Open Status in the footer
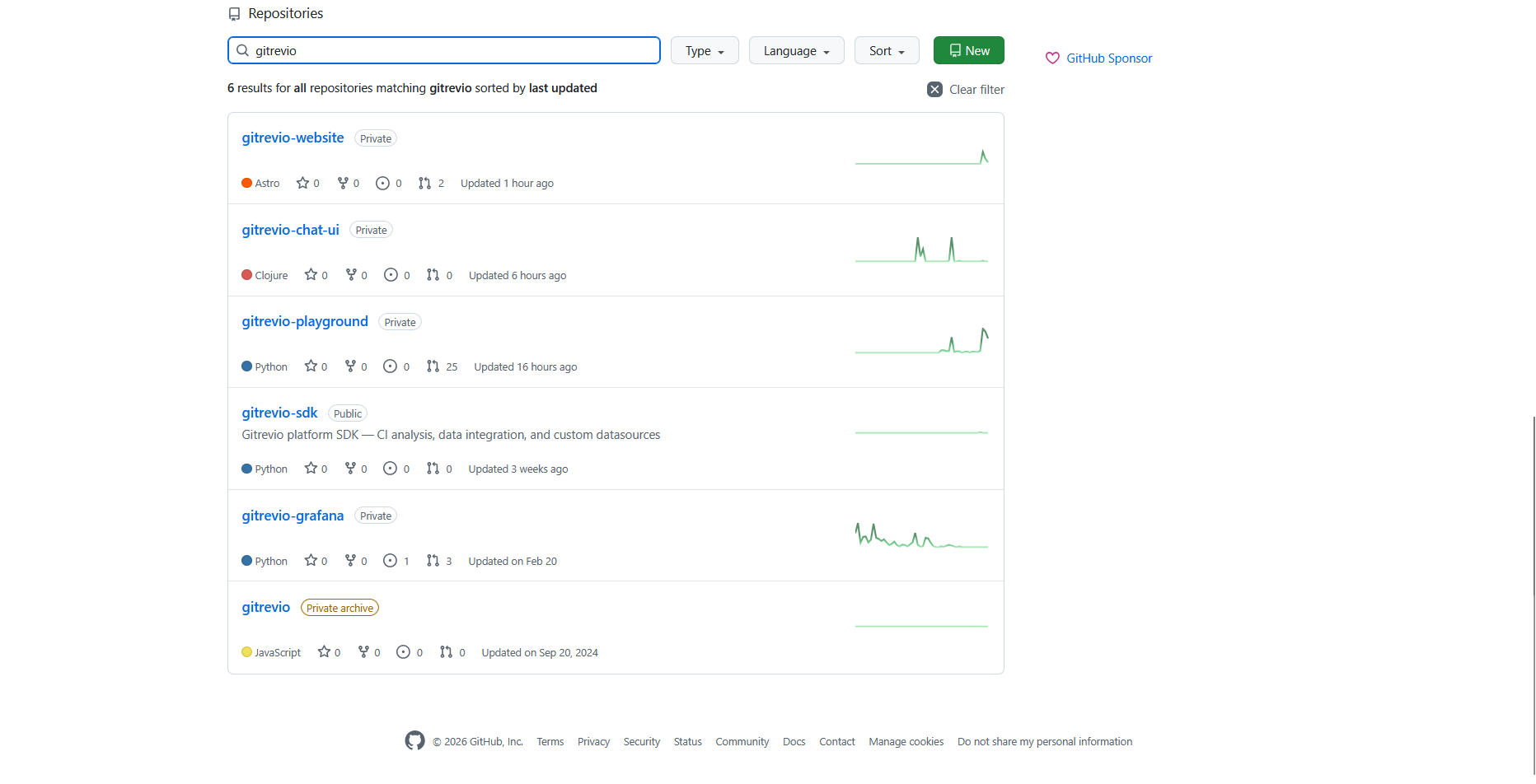The image size is (1536, 784). 688,741
